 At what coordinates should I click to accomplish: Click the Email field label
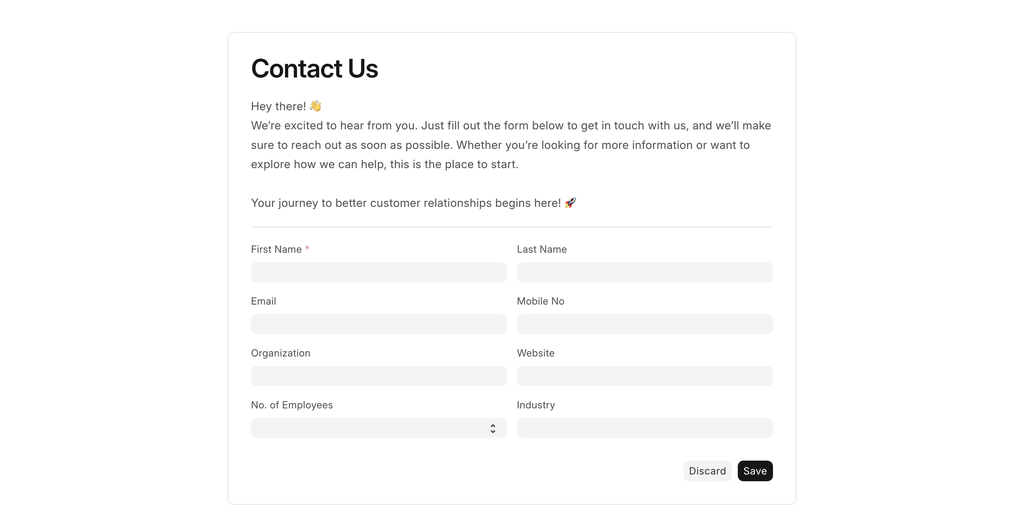click(x=264, y=301)
